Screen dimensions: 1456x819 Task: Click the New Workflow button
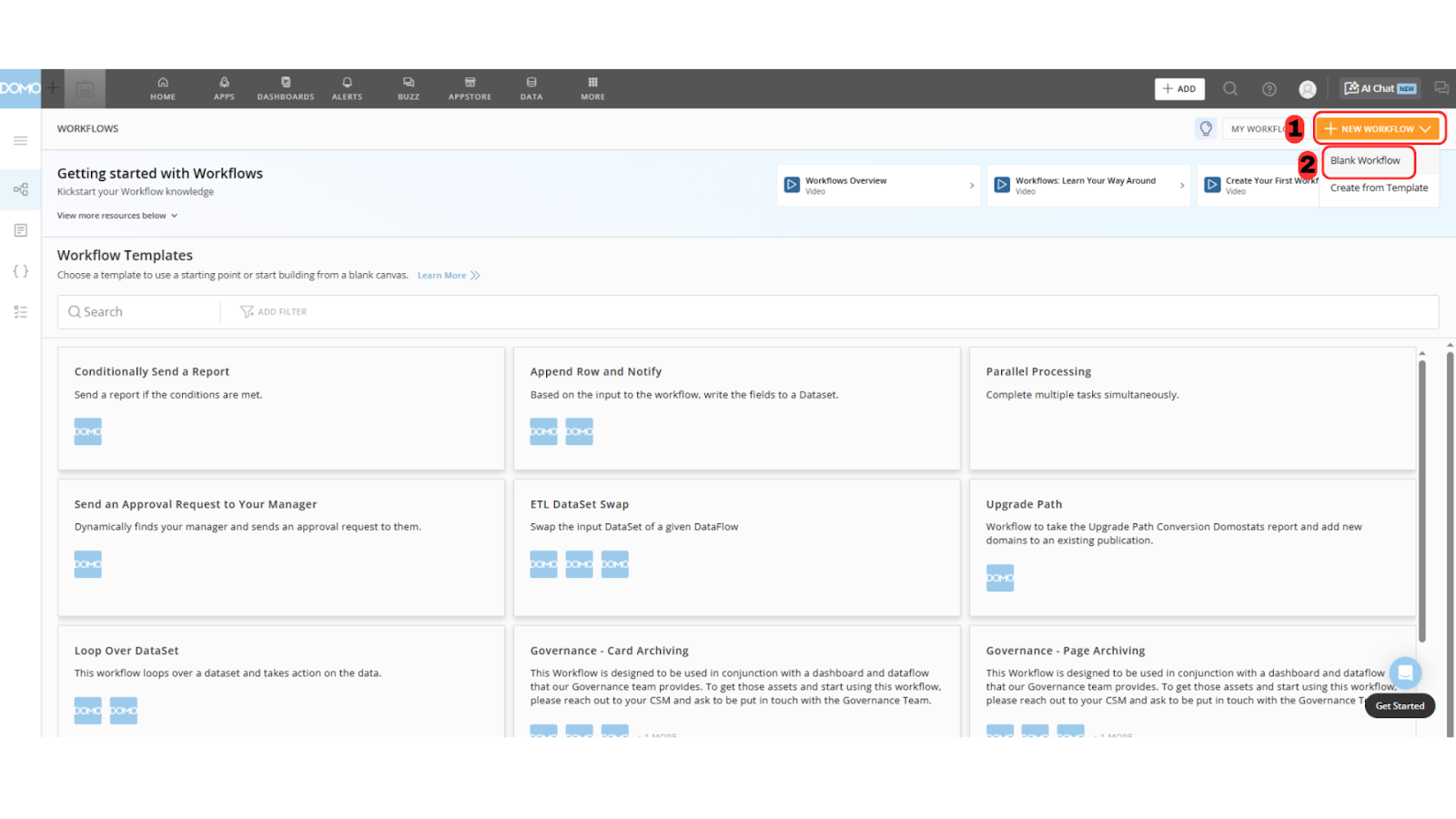coord(1378,128)
